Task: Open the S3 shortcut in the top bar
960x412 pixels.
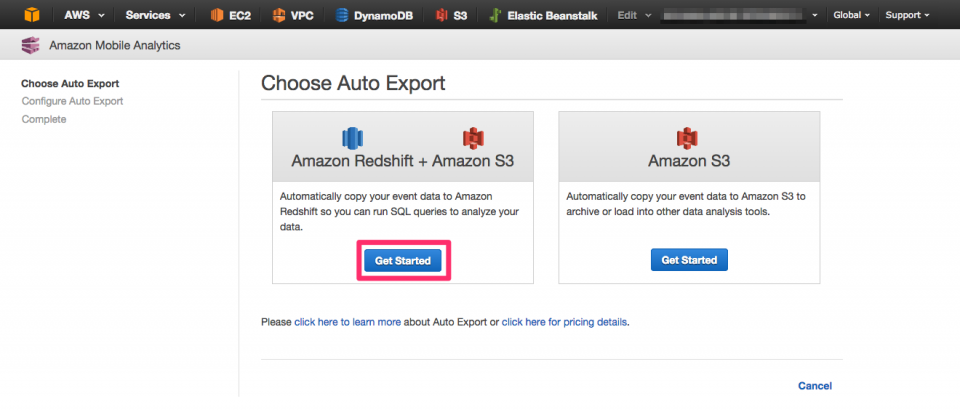Action: pos(451,15)
